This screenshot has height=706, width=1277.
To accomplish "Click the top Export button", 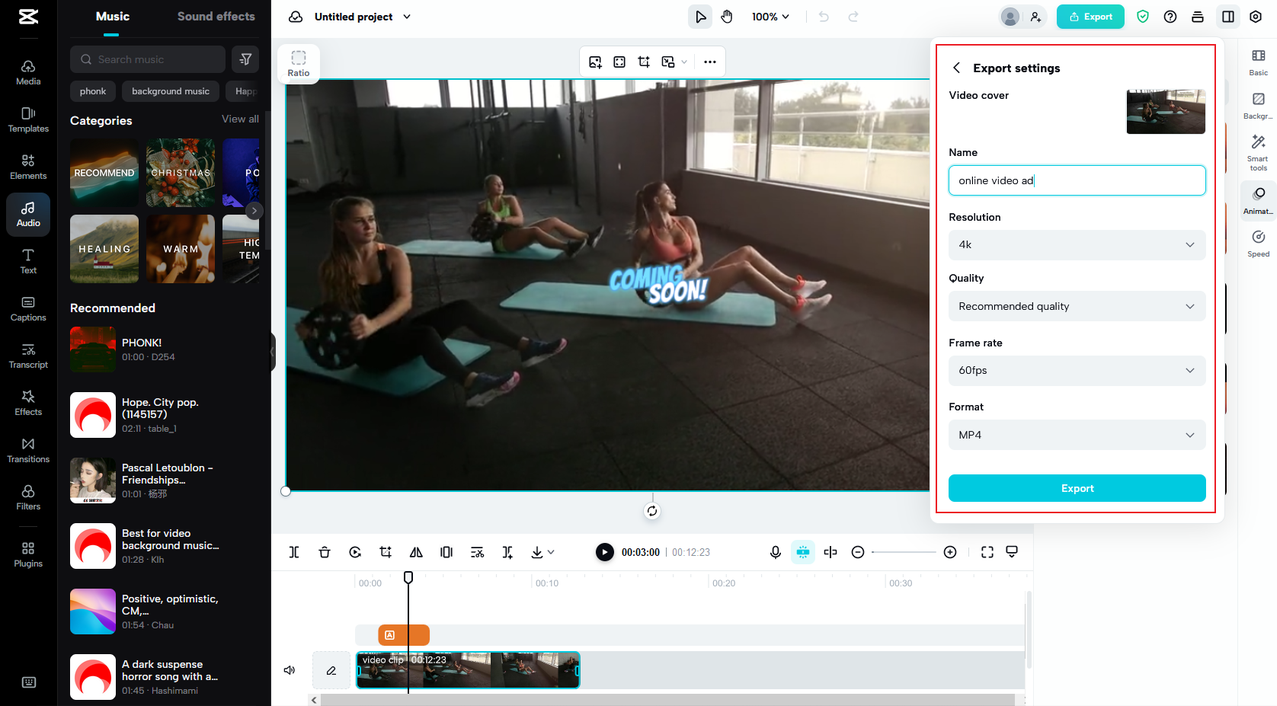I will tap(1090, 16).
